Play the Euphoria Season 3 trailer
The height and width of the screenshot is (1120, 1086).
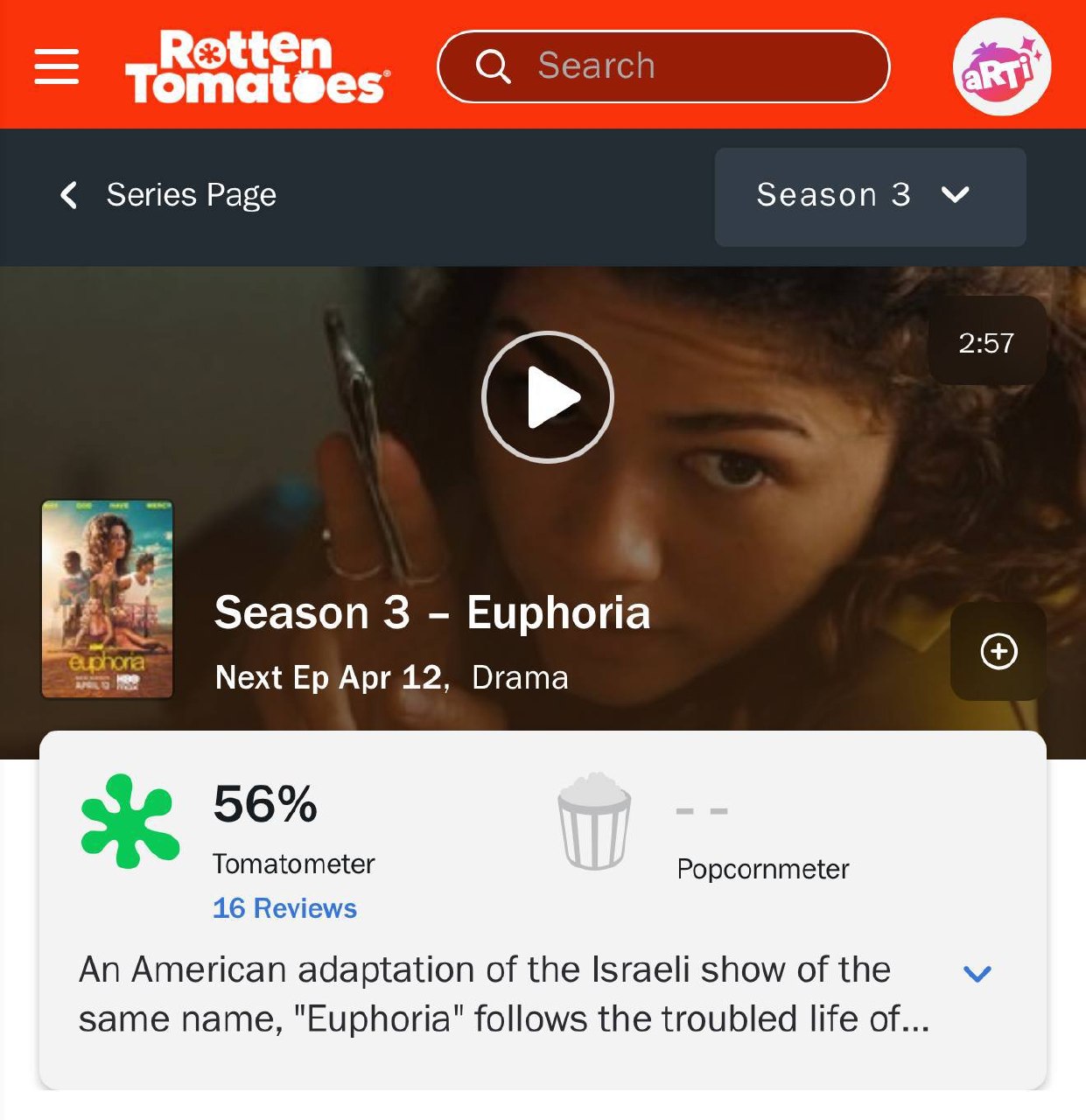[548, 397]
